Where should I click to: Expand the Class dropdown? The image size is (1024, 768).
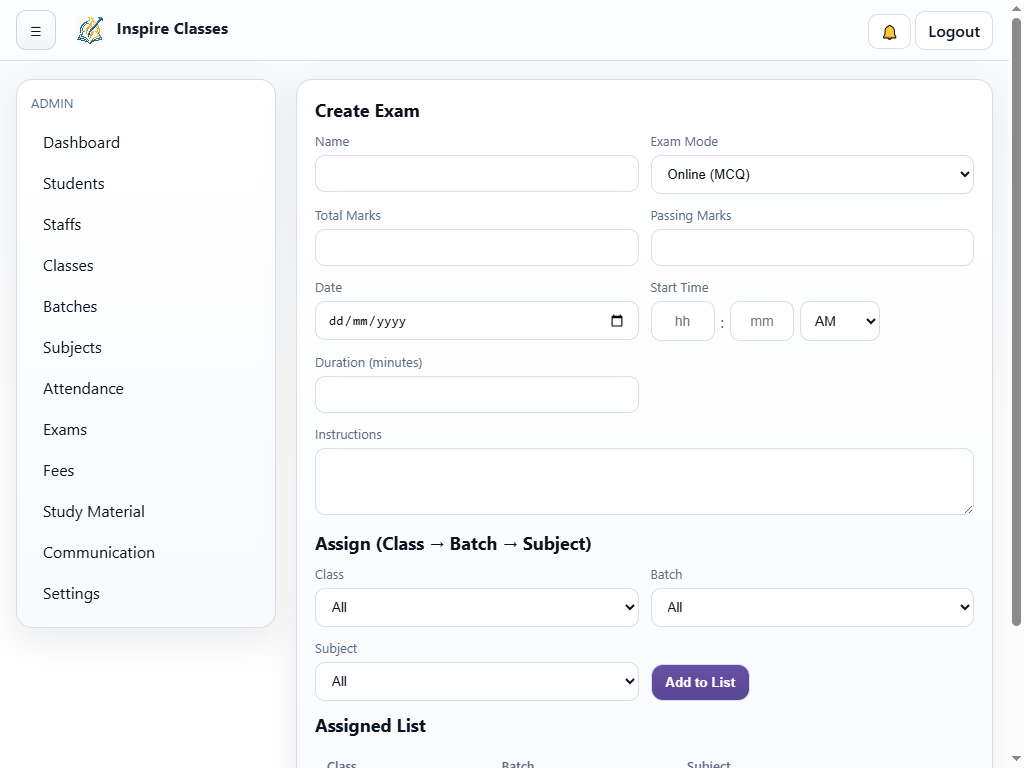(476, 607)
